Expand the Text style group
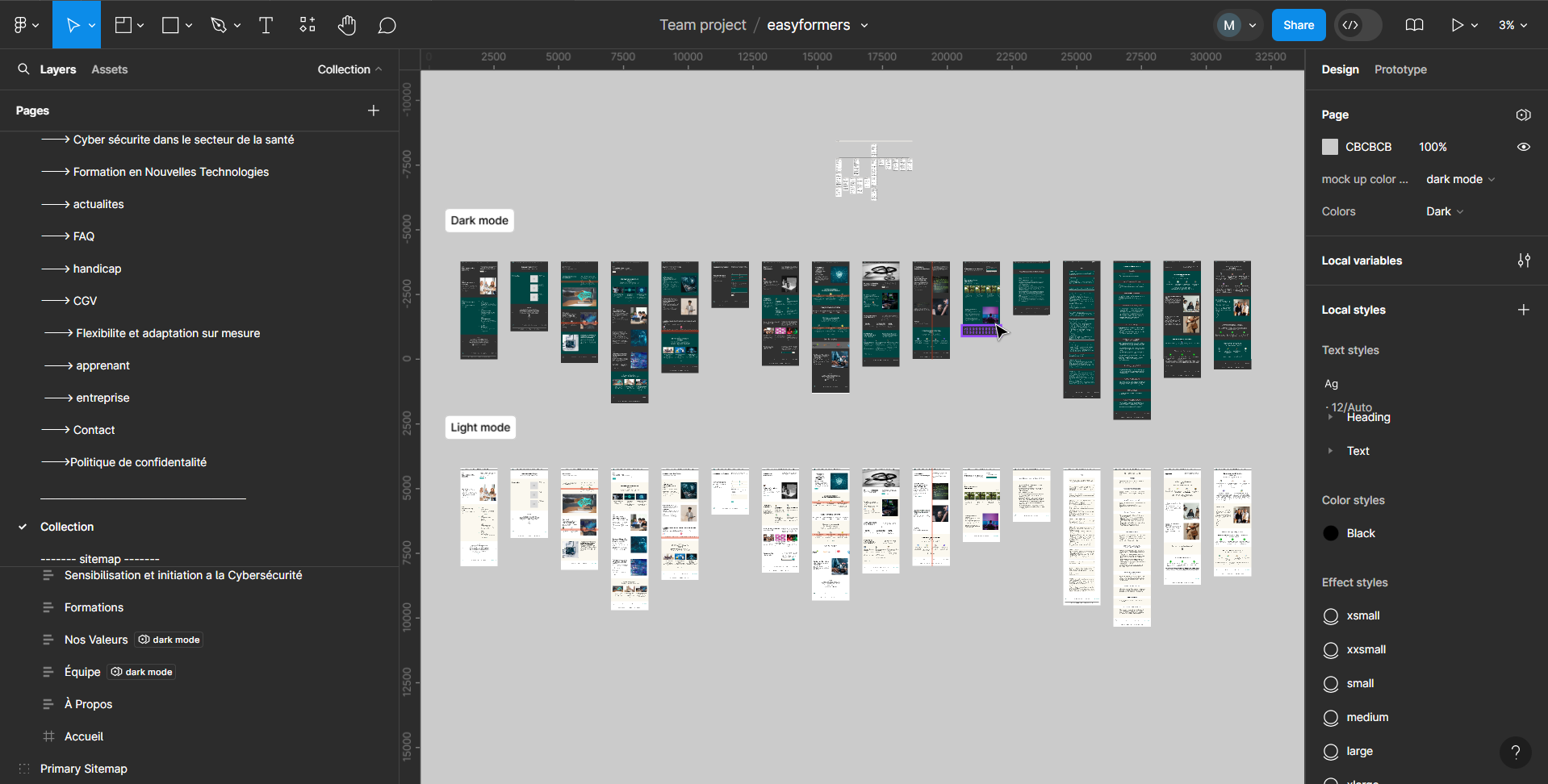The width and height of the screenshot is (1548, 784). tap(1330, 451)
